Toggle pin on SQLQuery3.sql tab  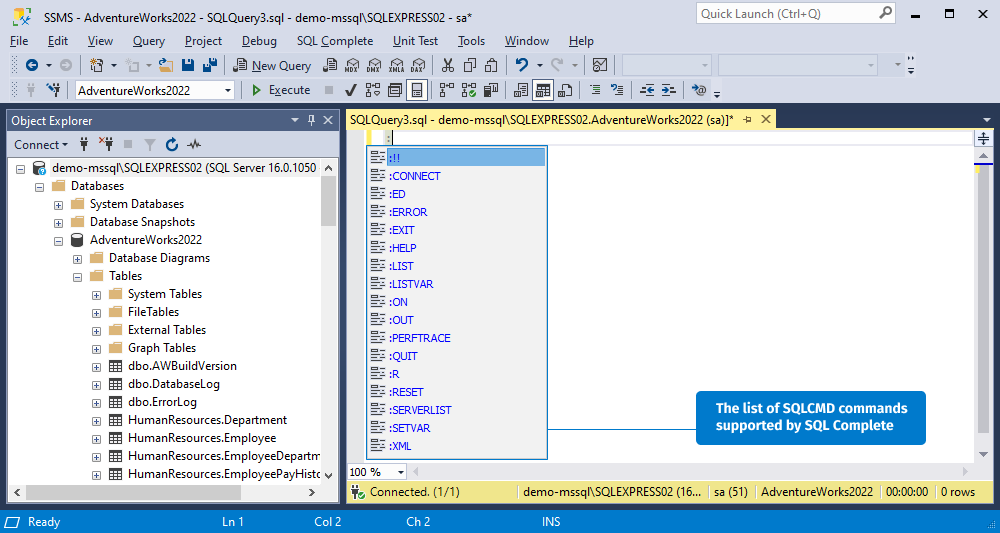747,119
